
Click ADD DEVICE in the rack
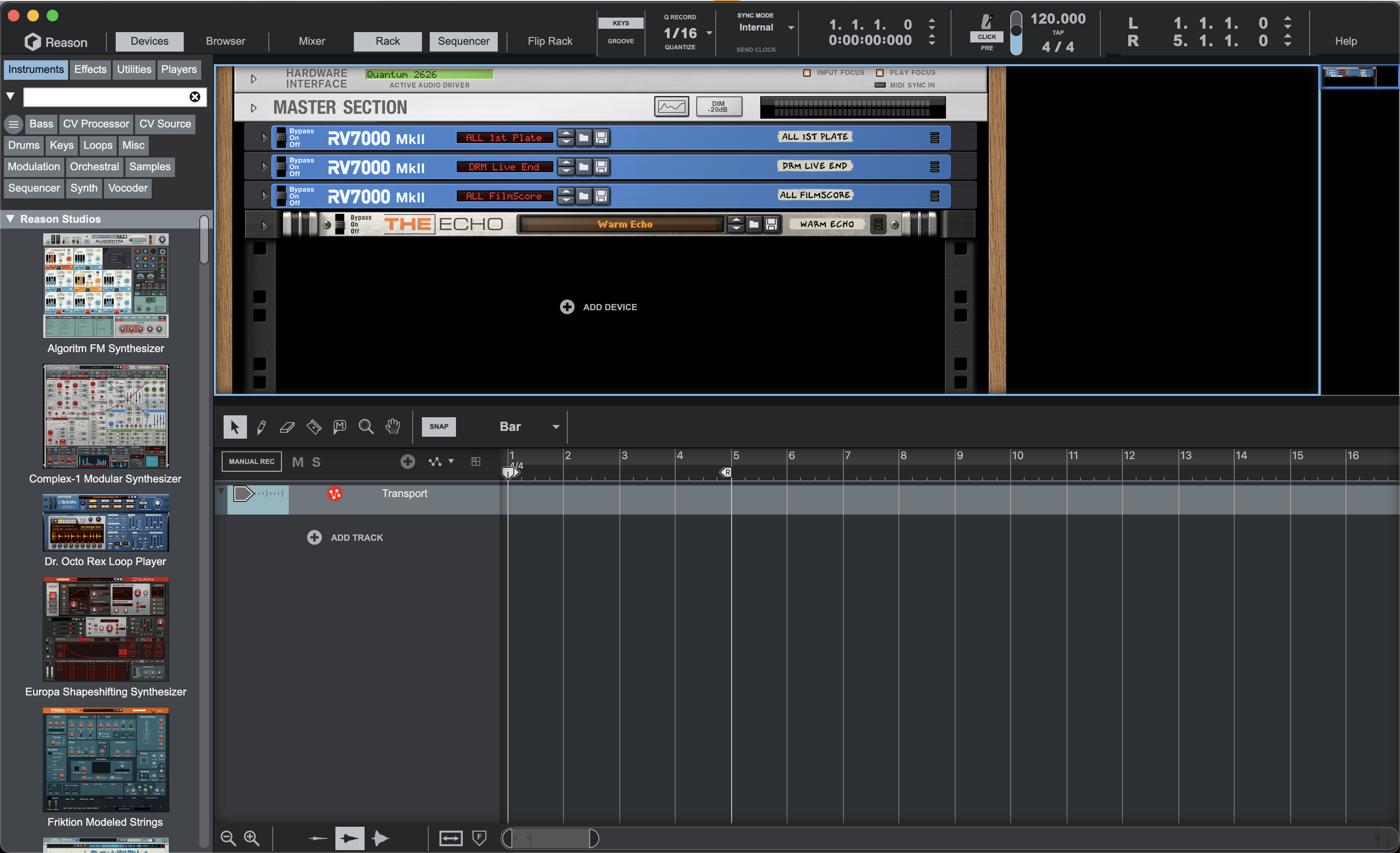point(598,307)
